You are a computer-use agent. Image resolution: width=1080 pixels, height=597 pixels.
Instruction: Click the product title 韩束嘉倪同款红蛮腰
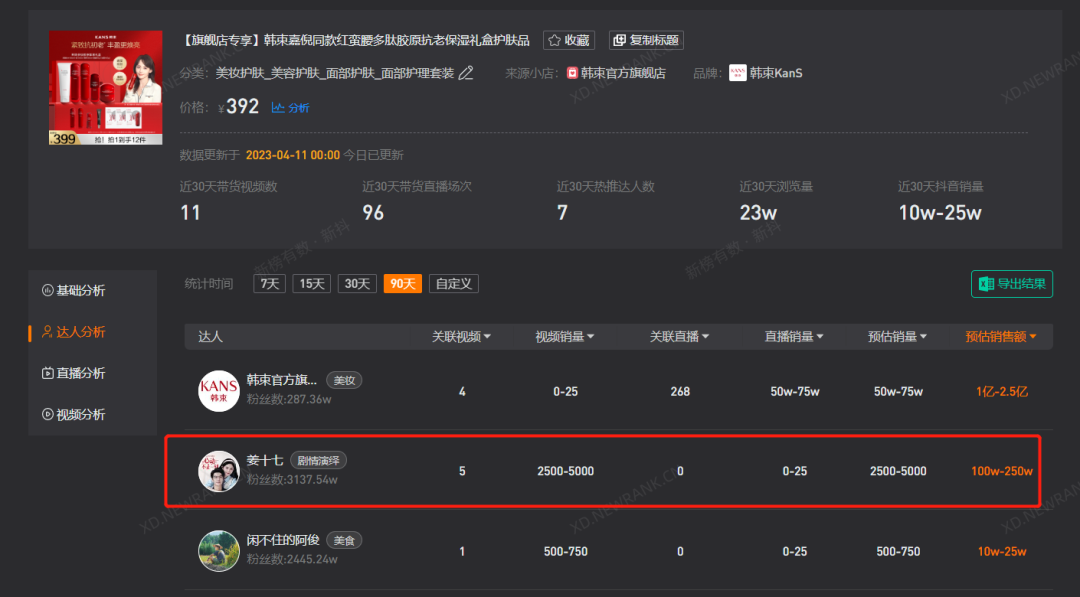tap(356, 40)
